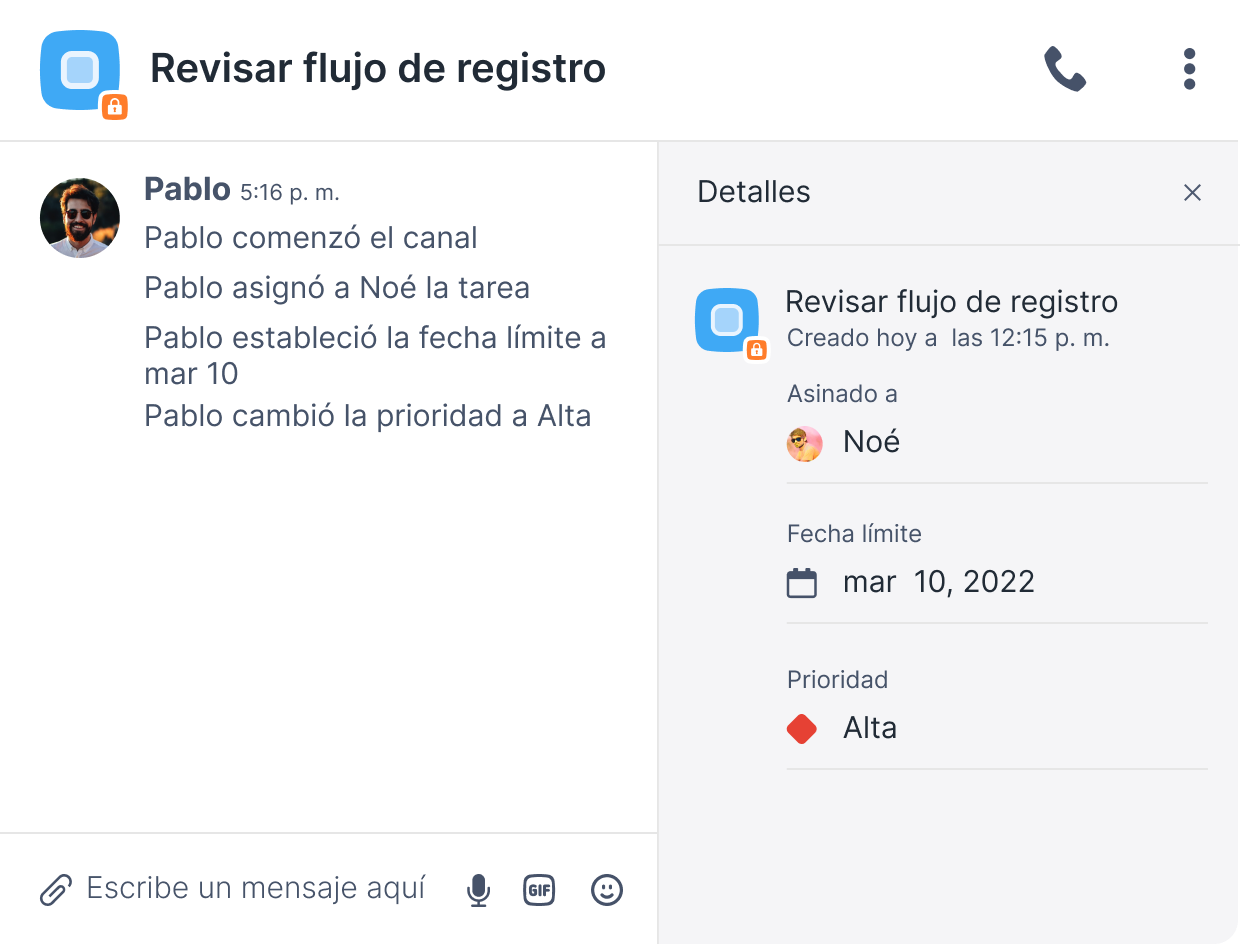This screenshot has height=944, width=1240.
Task: Click Noé's small avatar in details
Action: click(805, 443)
